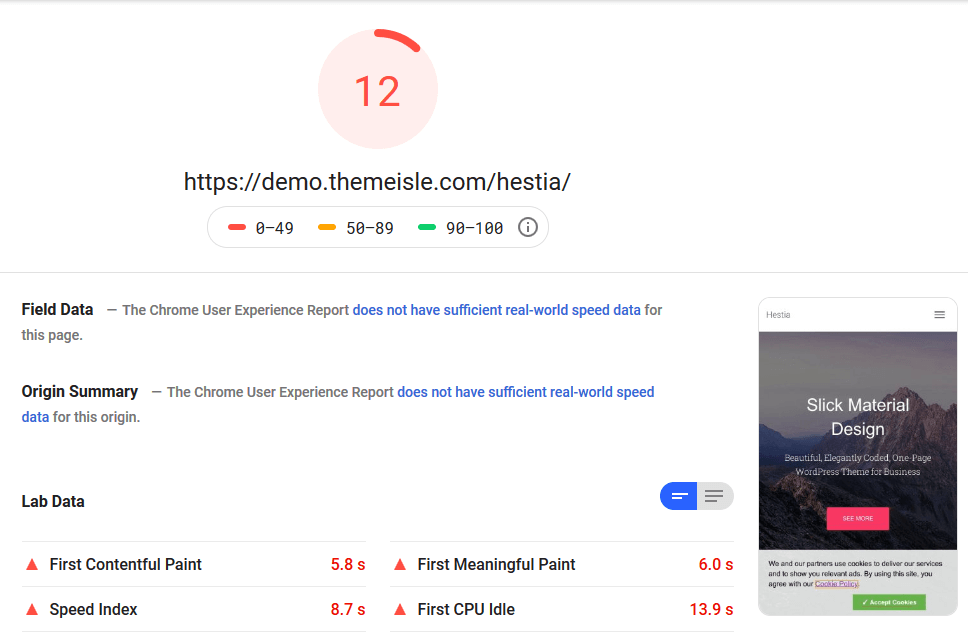Click the score legend info icon

pyautogui.click(x=527, y=227)
